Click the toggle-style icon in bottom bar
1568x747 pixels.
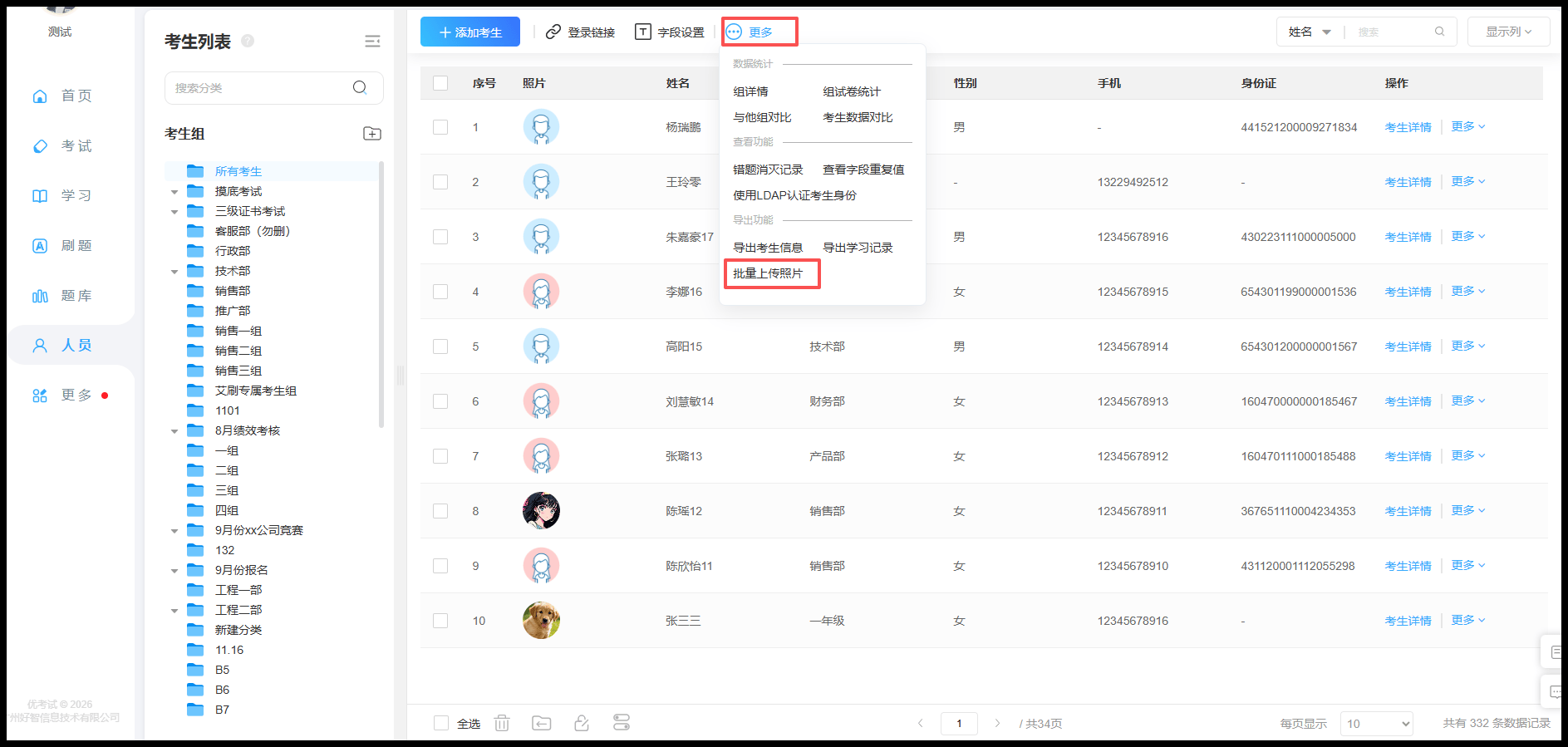click(622, 723)
